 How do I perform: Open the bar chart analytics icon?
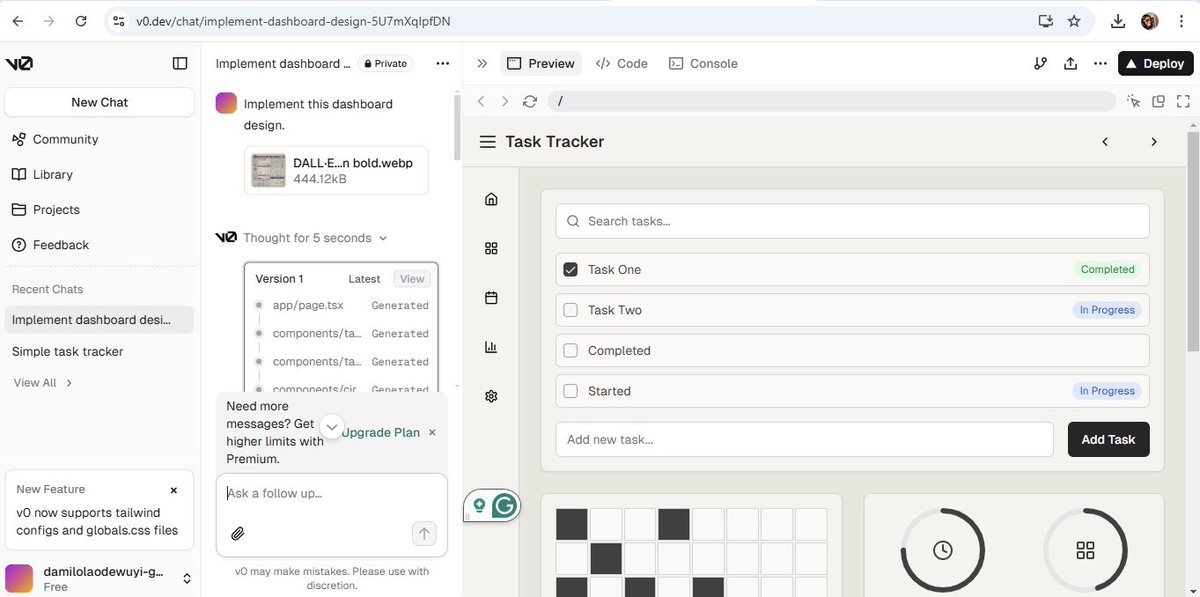pos(491,346)
